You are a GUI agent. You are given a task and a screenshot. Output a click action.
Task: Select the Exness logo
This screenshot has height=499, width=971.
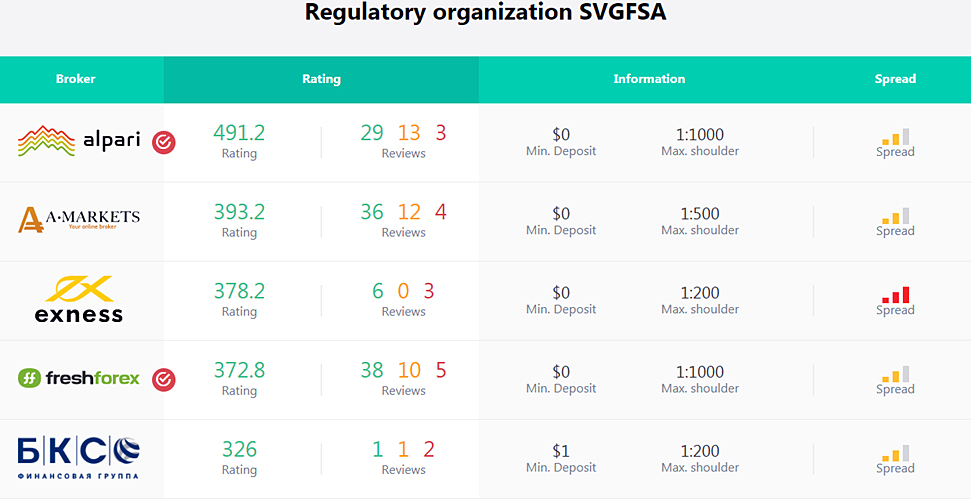click(x=79, y=299)
